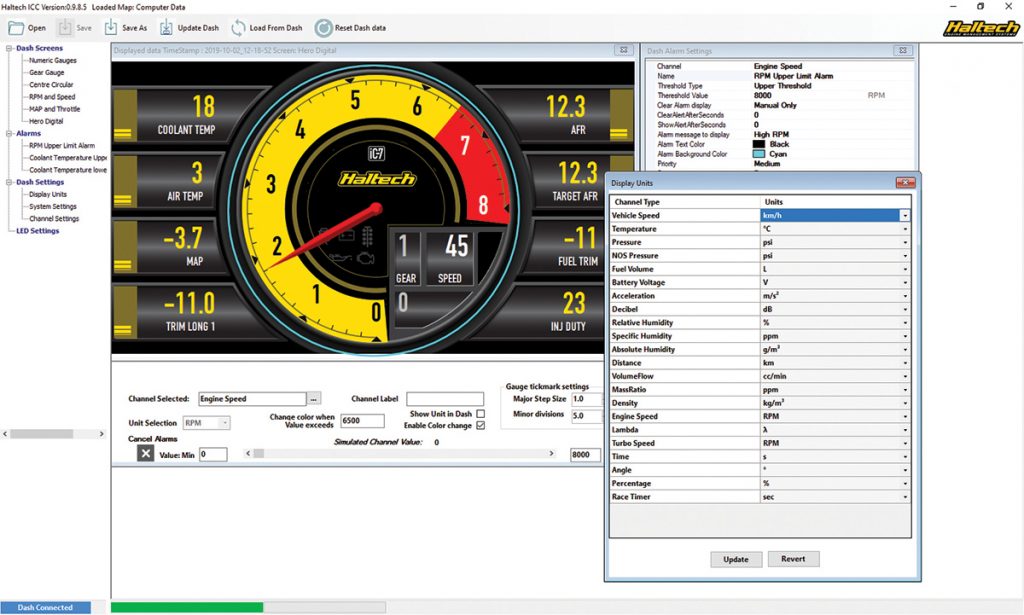The height and width of the screenshot is (615, 1024).
Task: Open the channel browse ellipsis button
Action: [314, 398]
